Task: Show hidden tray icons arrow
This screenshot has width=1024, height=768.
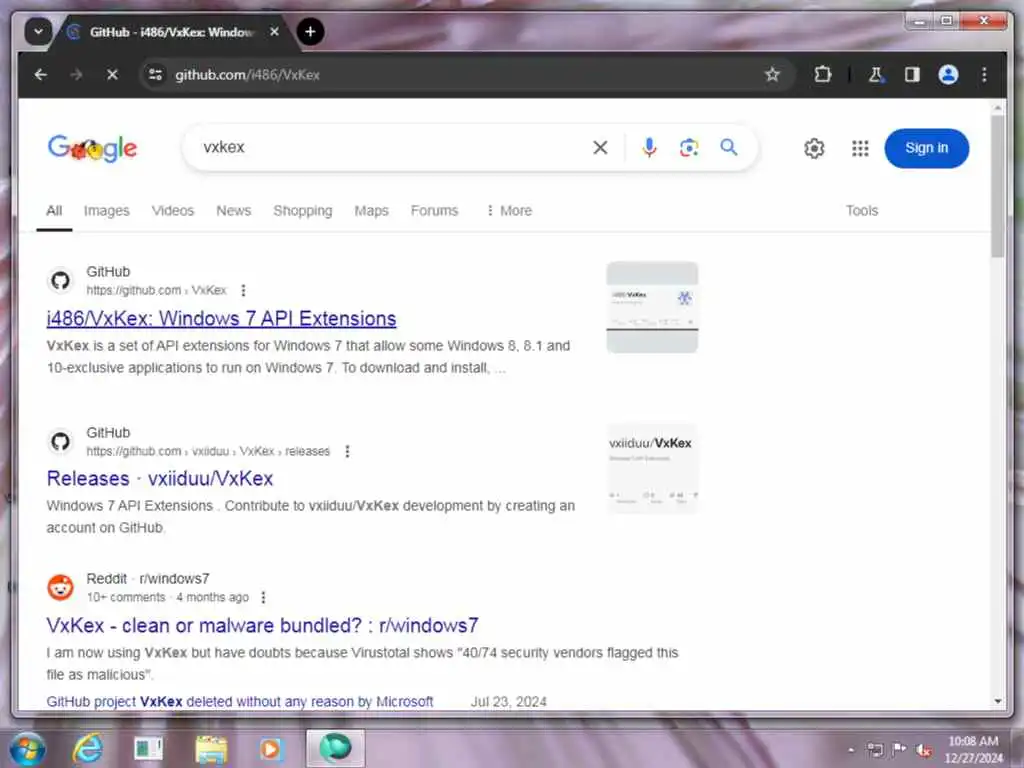Action: point(851,750)
